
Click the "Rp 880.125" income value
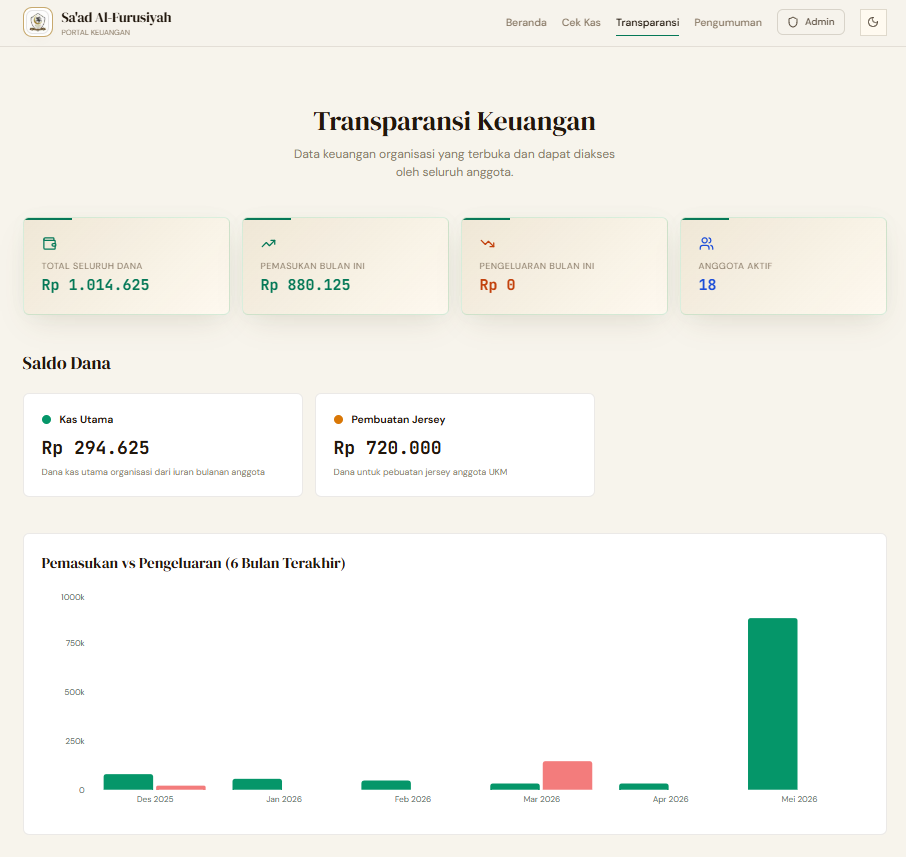(x=305, y=285)
